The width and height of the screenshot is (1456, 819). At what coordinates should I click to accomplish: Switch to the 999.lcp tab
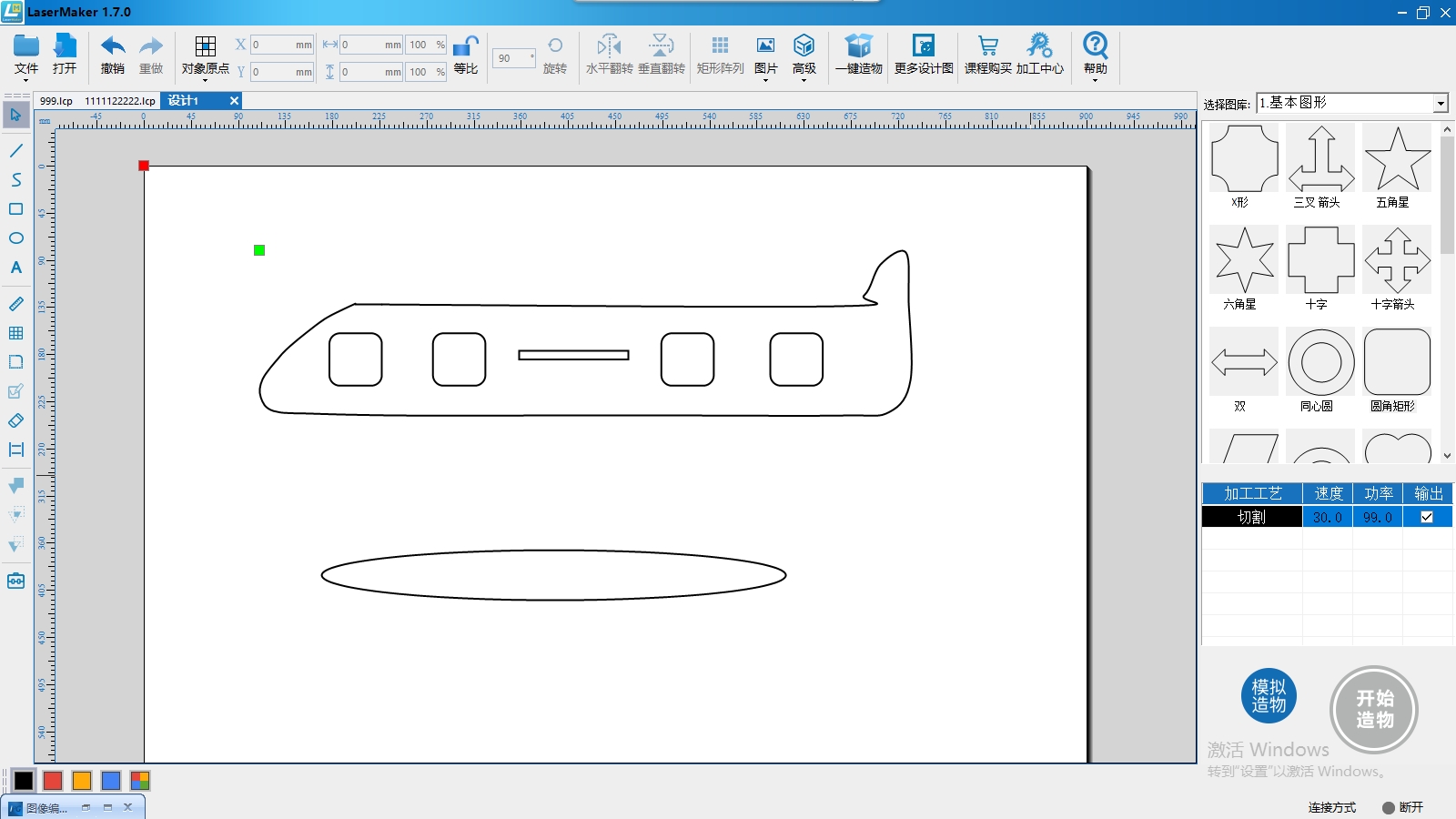[x=56, y=101]
